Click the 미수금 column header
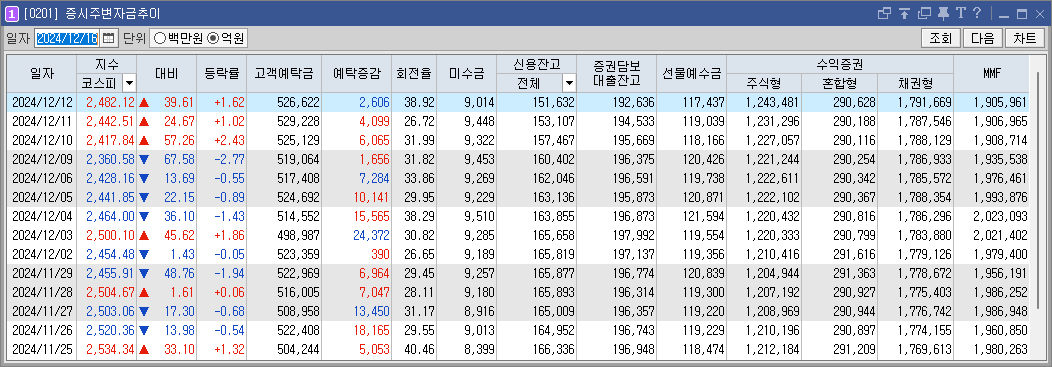Screen dimensions: 1052x367 click(x=466, y=73)
